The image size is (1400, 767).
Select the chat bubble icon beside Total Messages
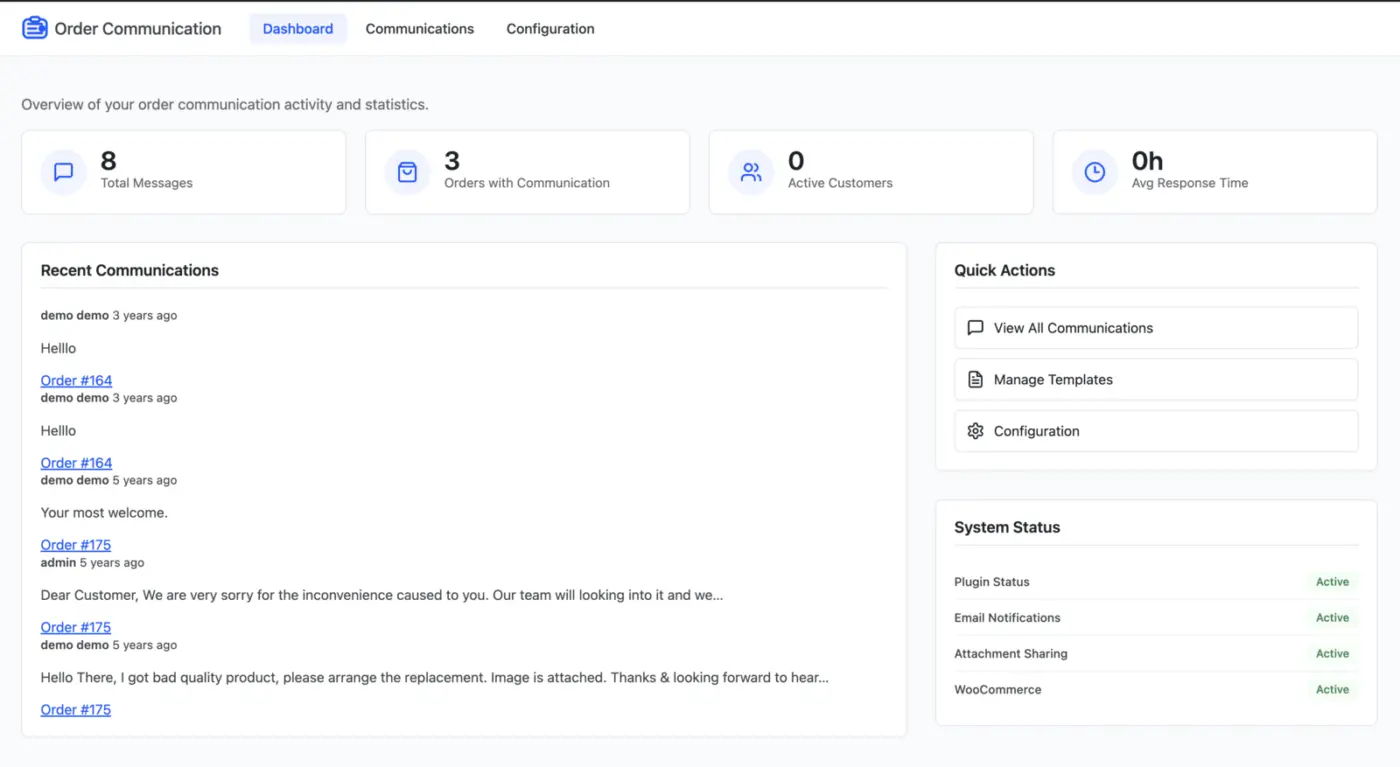(x=62, y=171)
